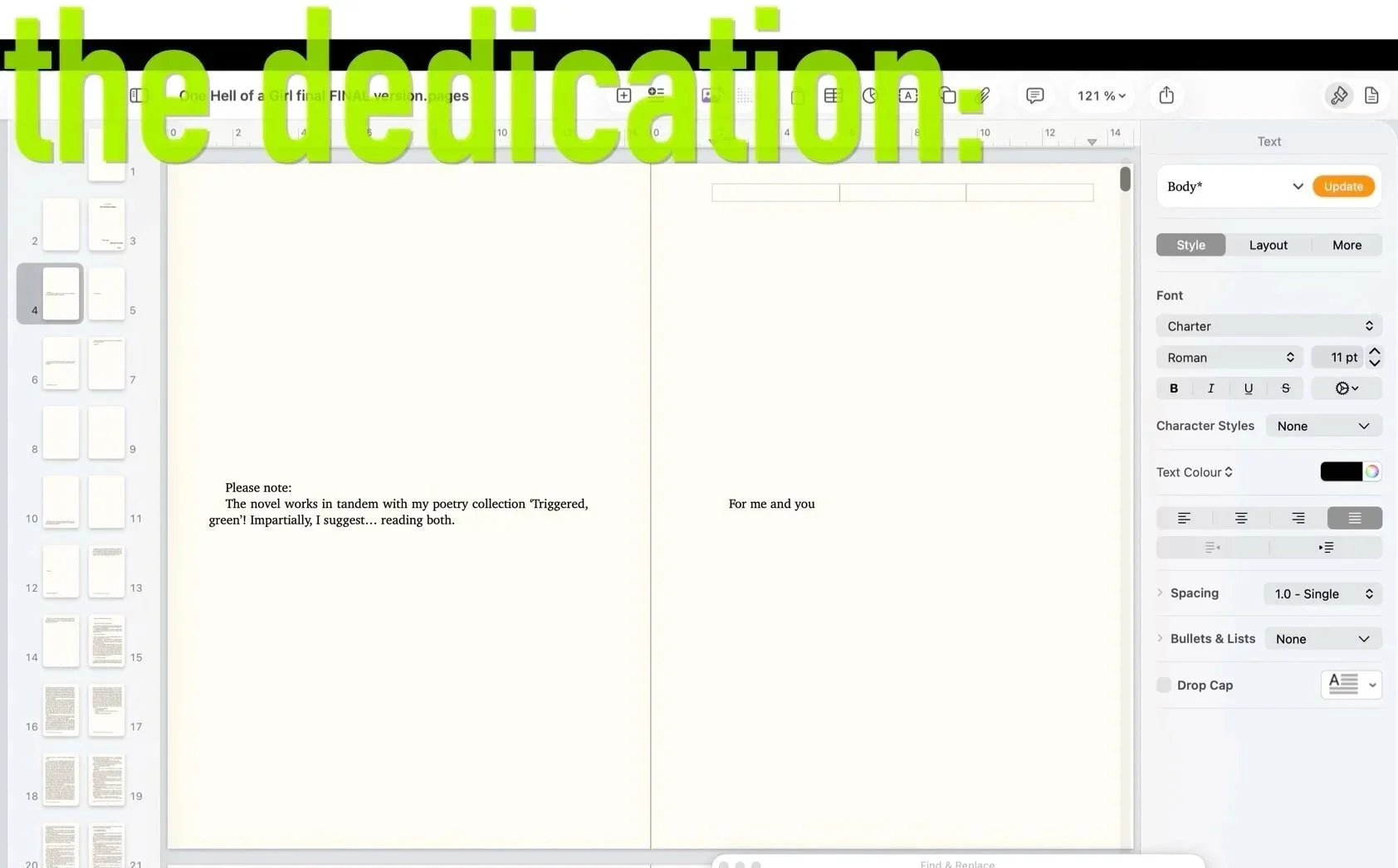Click the document vertical scrollbar handle
The image size is (1398, 868).
click(x=1125, y=179)
